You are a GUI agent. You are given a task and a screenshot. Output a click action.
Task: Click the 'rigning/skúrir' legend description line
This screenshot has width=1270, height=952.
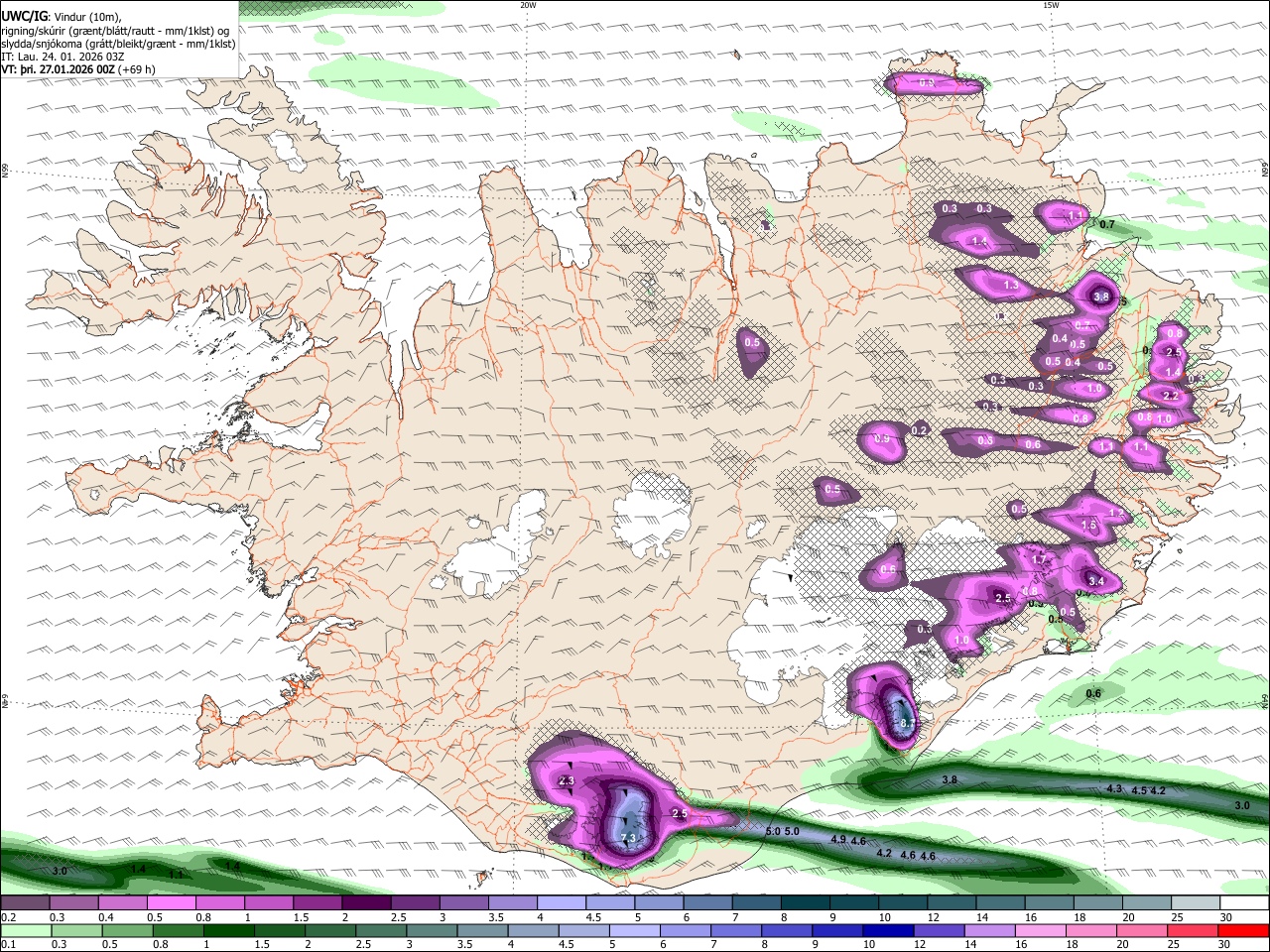click(115, 31)
